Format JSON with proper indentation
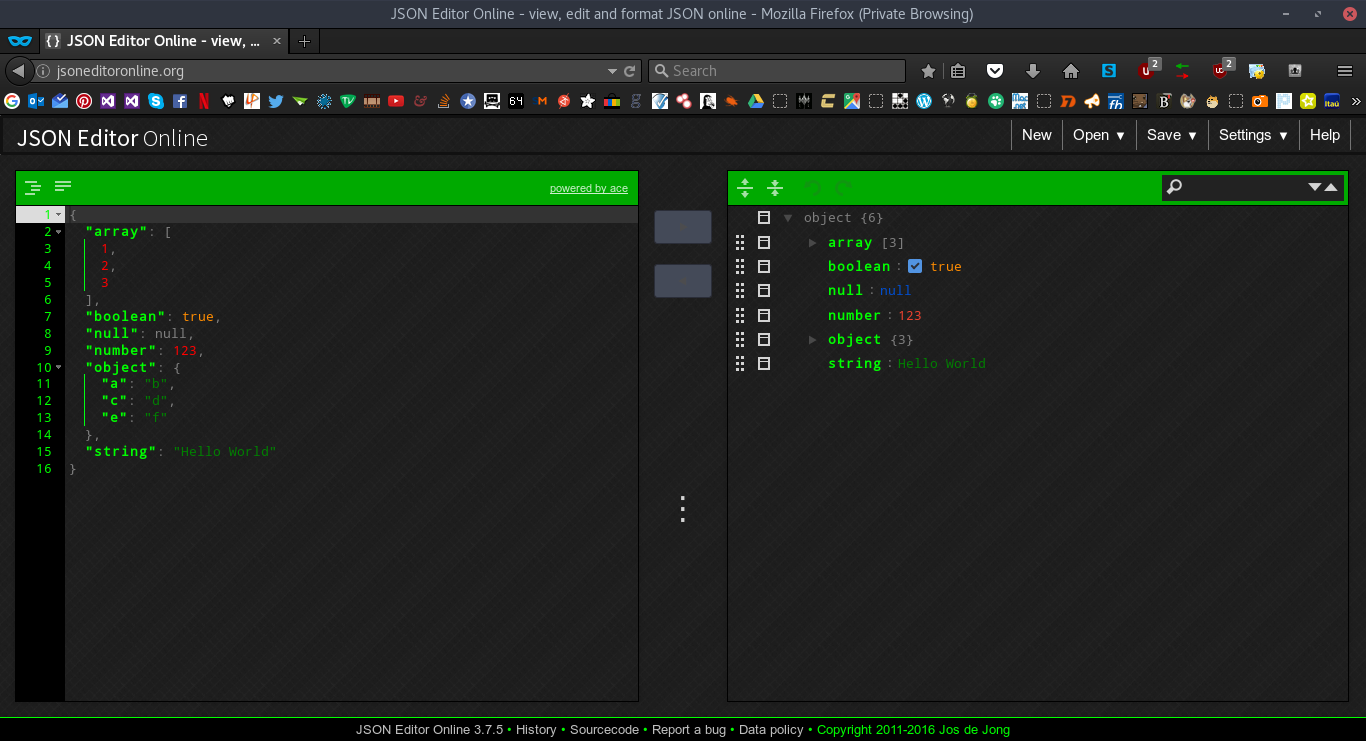 [x=32, y=186]
